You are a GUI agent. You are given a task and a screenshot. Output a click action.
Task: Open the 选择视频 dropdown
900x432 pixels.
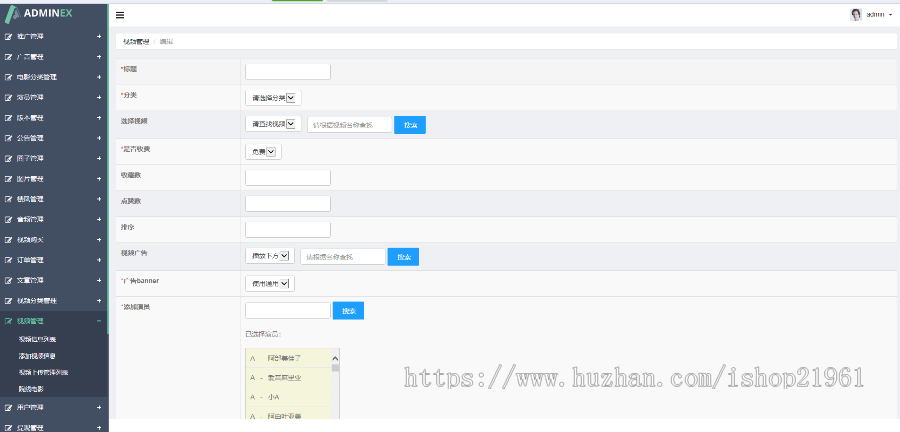[x=273, y=124]
